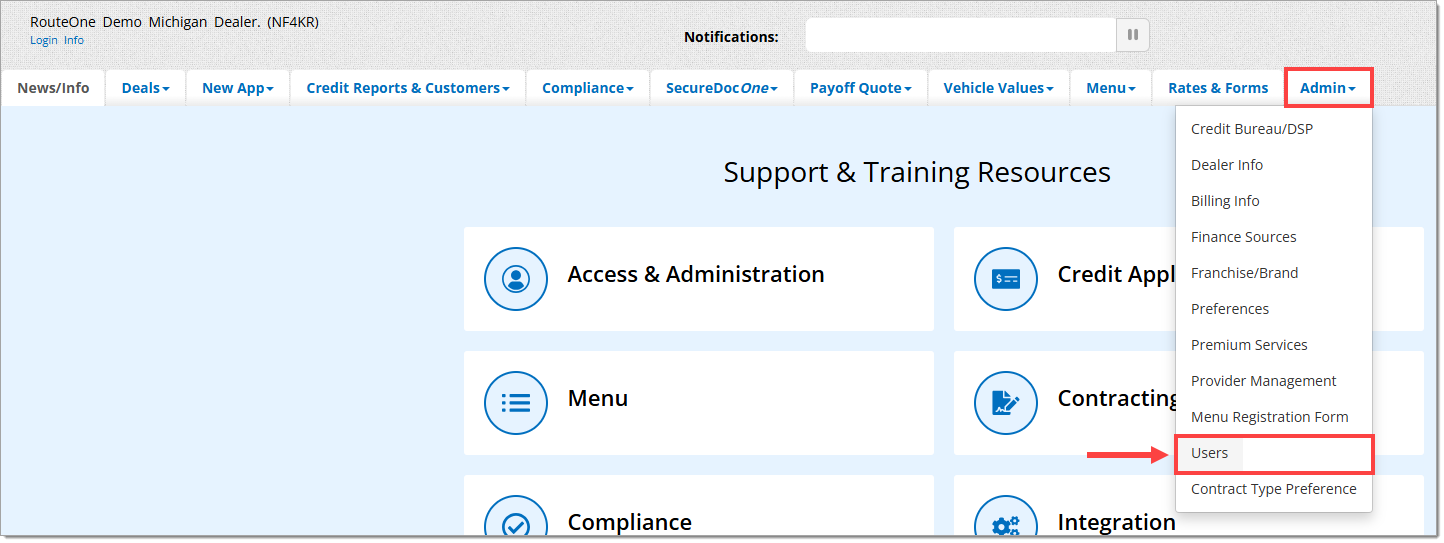
Task: Click the Info link under dealer name
Action: [74, 41]
